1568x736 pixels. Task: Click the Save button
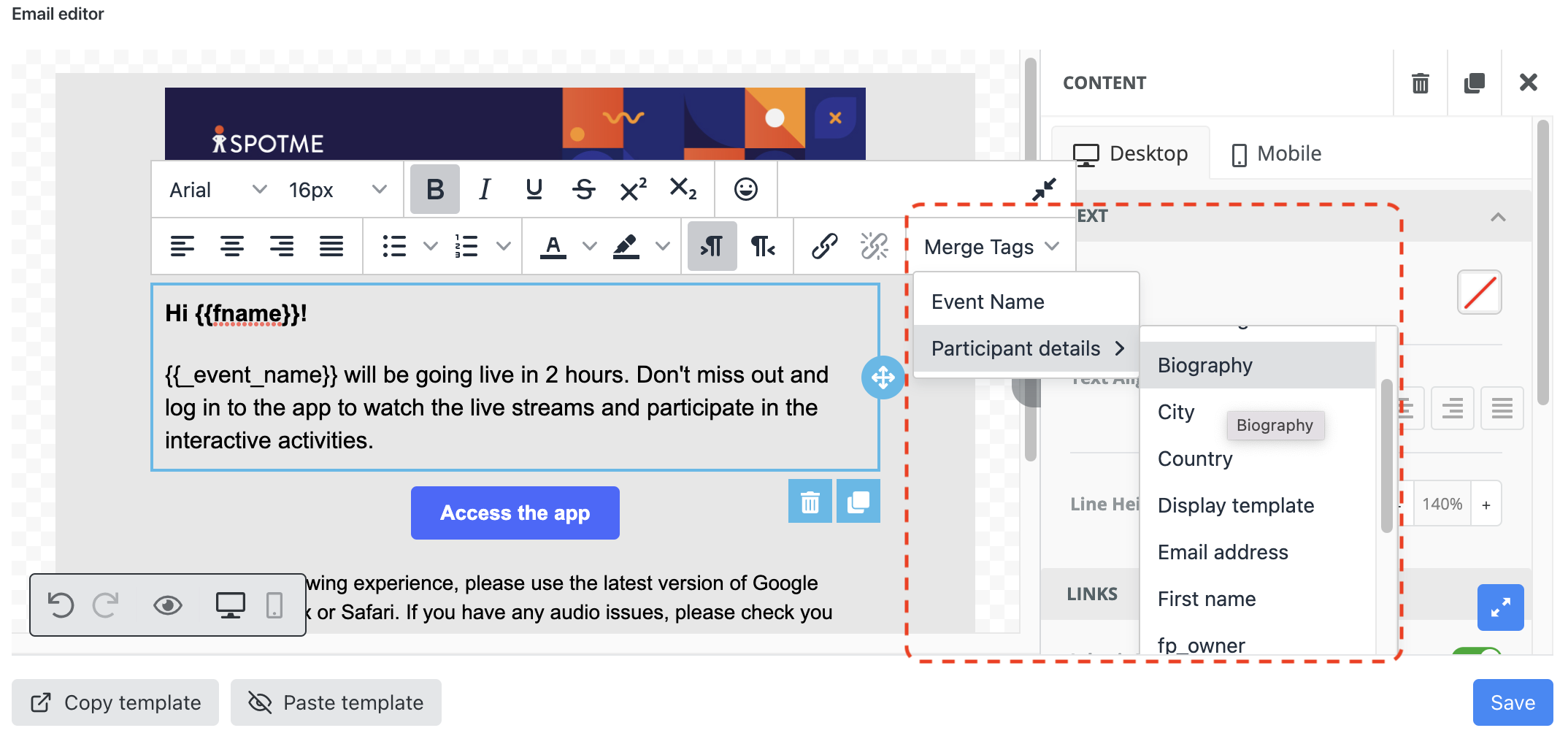(1513, 702)
